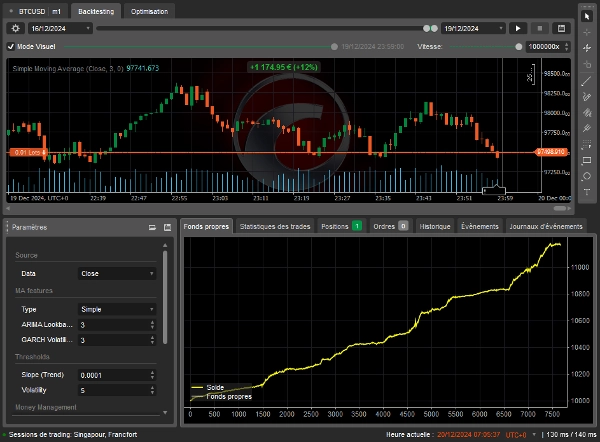This screenshot has width=600, height=442.
Task: Activate the crosshair cursor tool
Action: click(x=587, y=33)
